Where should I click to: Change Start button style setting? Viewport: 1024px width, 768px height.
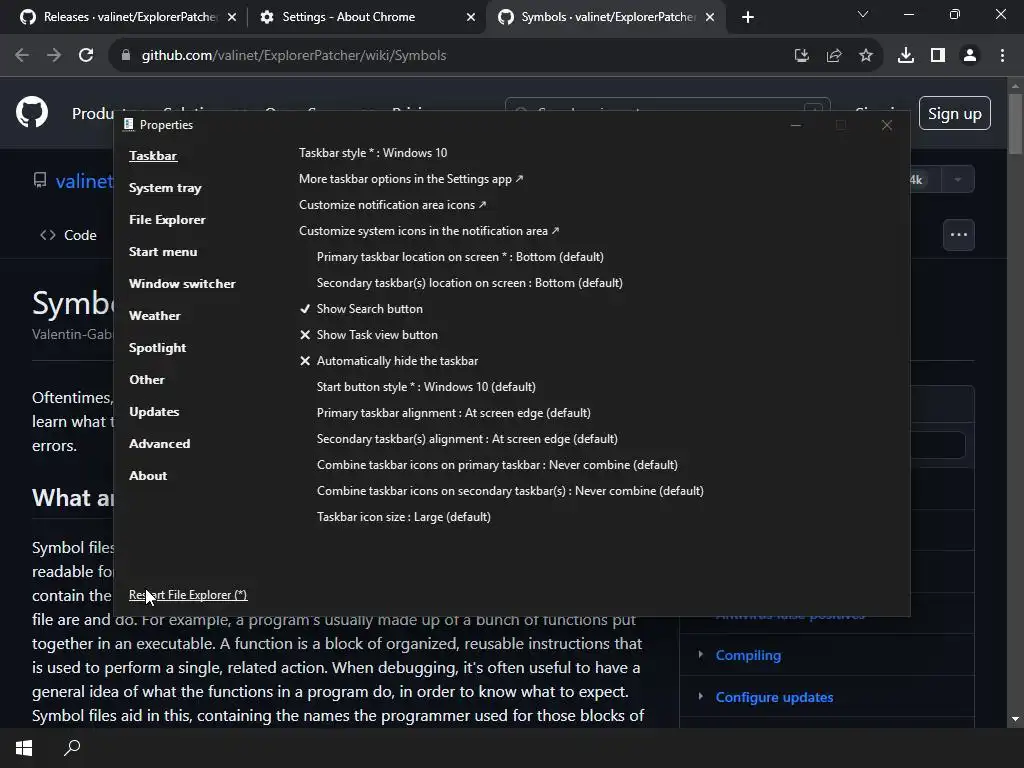(x=426, y=387)
